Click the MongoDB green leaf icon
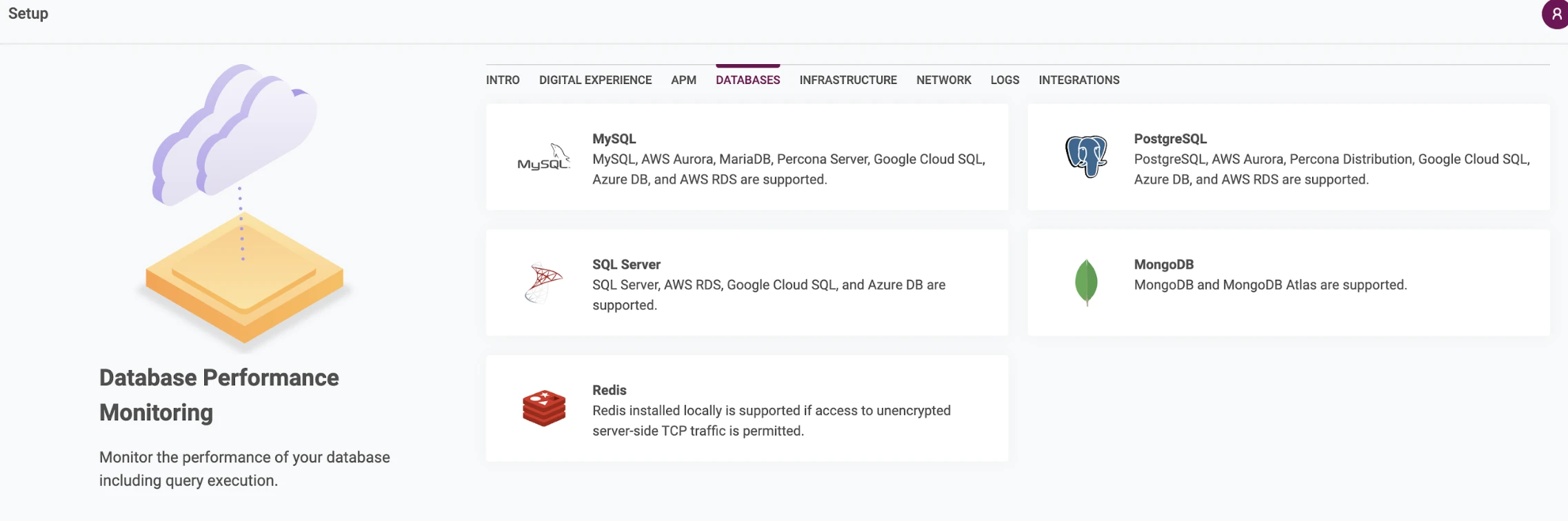The width and height of the screenshot is (1568, 521). point(1086,283)
